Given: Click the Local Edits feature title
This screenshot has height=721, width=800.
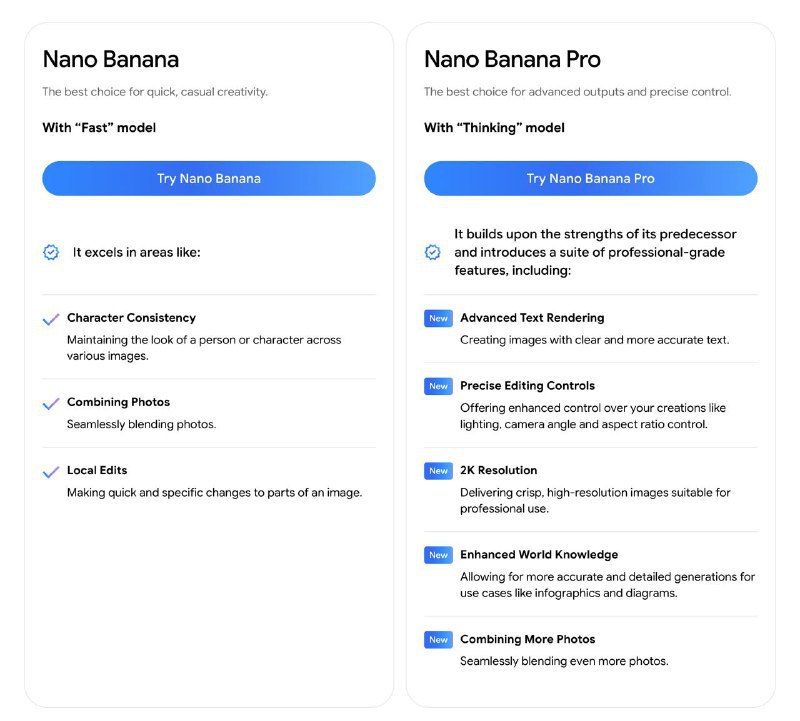Looking at the screenshot, I should 97,470.
